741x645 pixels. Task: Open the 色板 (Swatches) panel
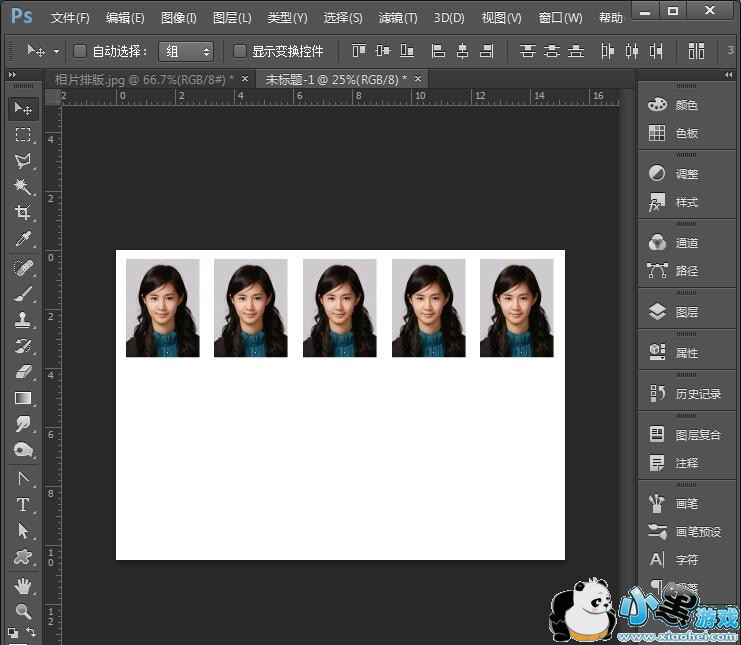click(686, 133)
